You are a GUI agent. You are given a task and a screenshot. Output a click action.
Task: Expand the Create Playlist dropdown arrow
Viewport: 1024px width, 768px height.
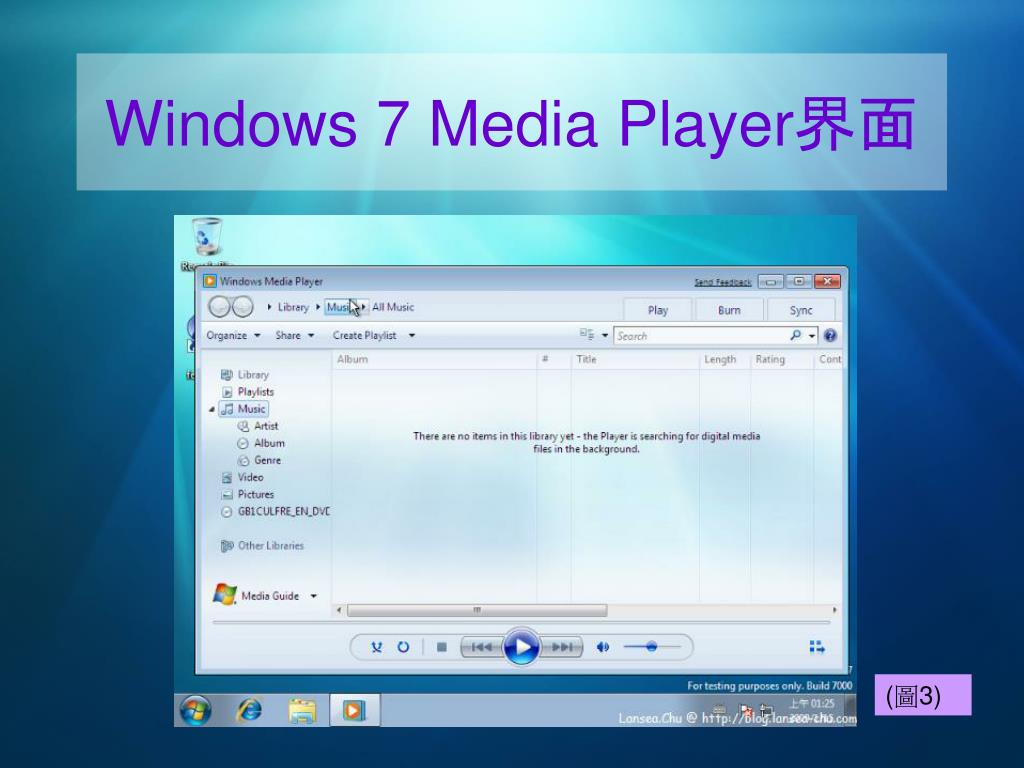[x=412, y=336]
